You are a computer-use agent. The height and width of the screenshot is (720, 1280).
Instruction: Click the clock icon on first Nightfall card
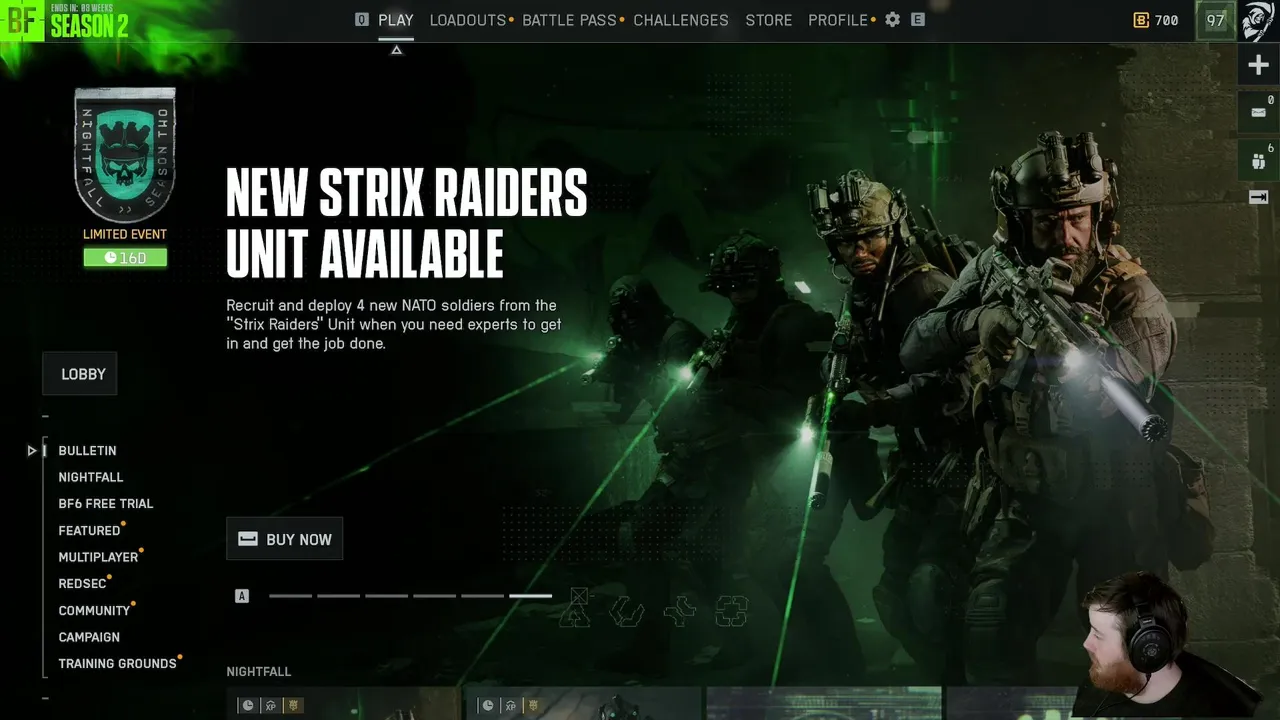(247, 705)
